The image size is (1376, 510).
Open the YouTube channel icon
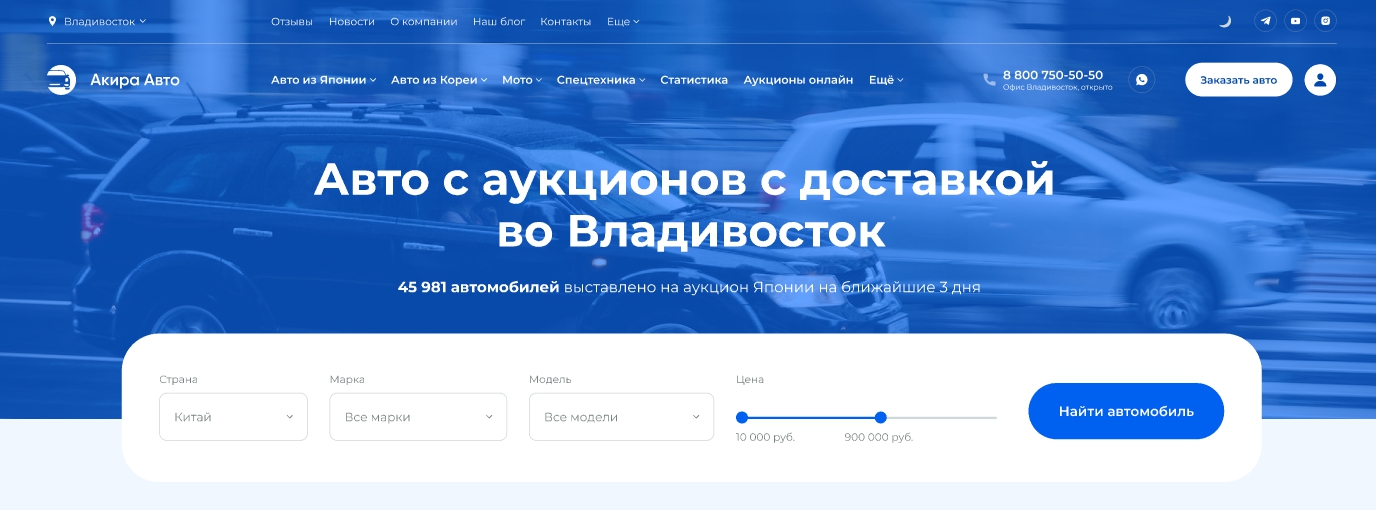[x=1295, y=21]
